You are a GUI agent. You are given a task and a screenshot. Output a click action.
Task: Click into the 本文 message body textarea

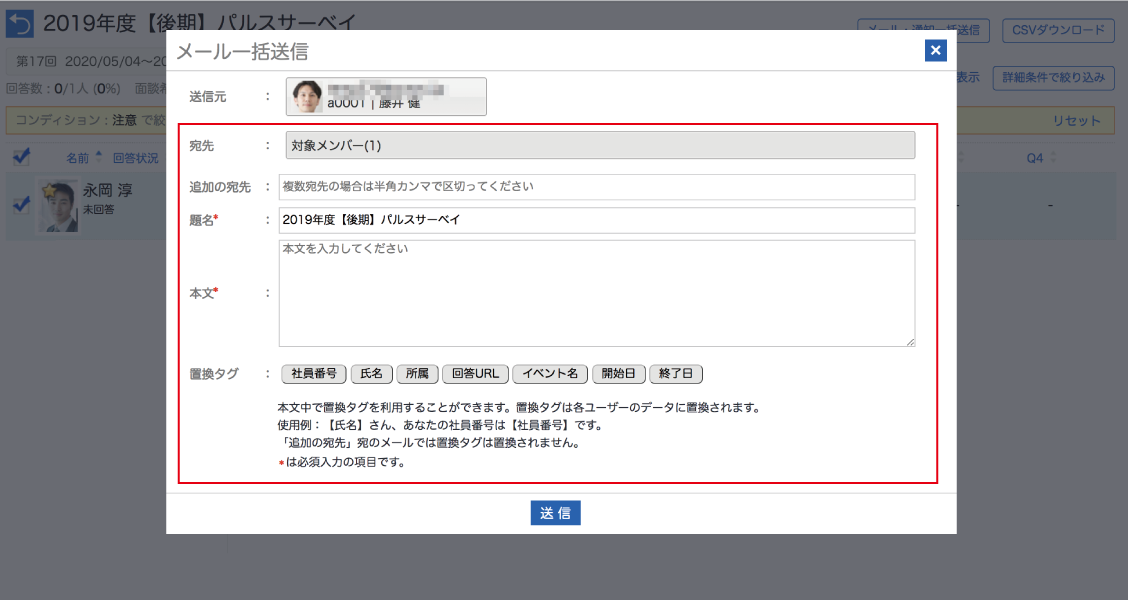(x=596, y=293)
